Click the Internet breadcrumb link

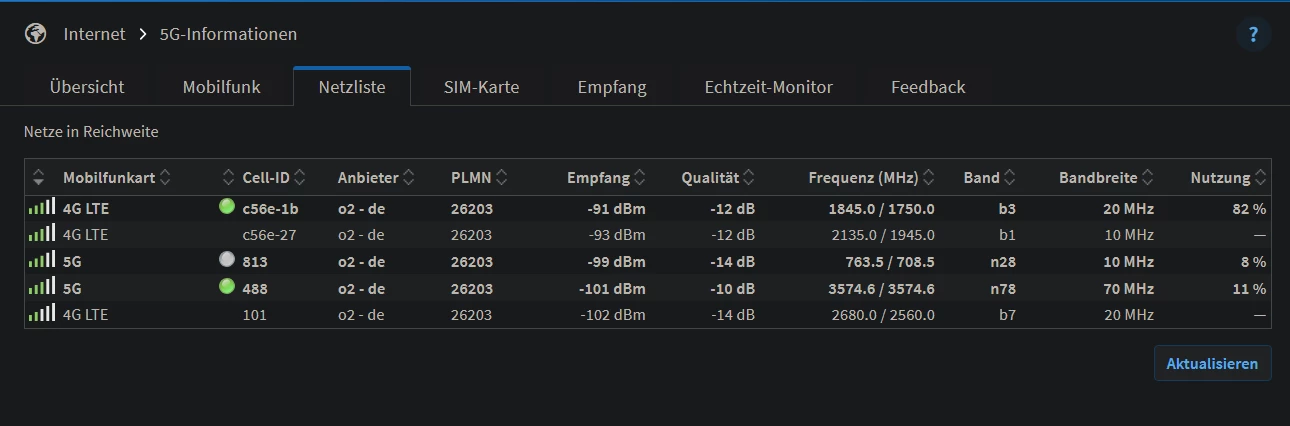tap(94, 34)
